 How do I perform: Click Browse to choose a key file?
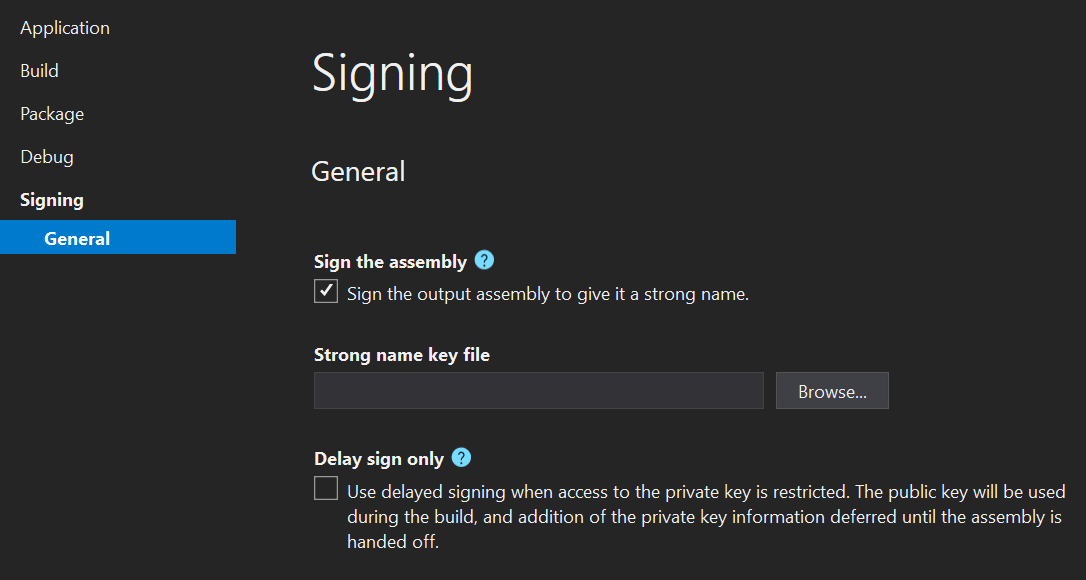point(832,390)
